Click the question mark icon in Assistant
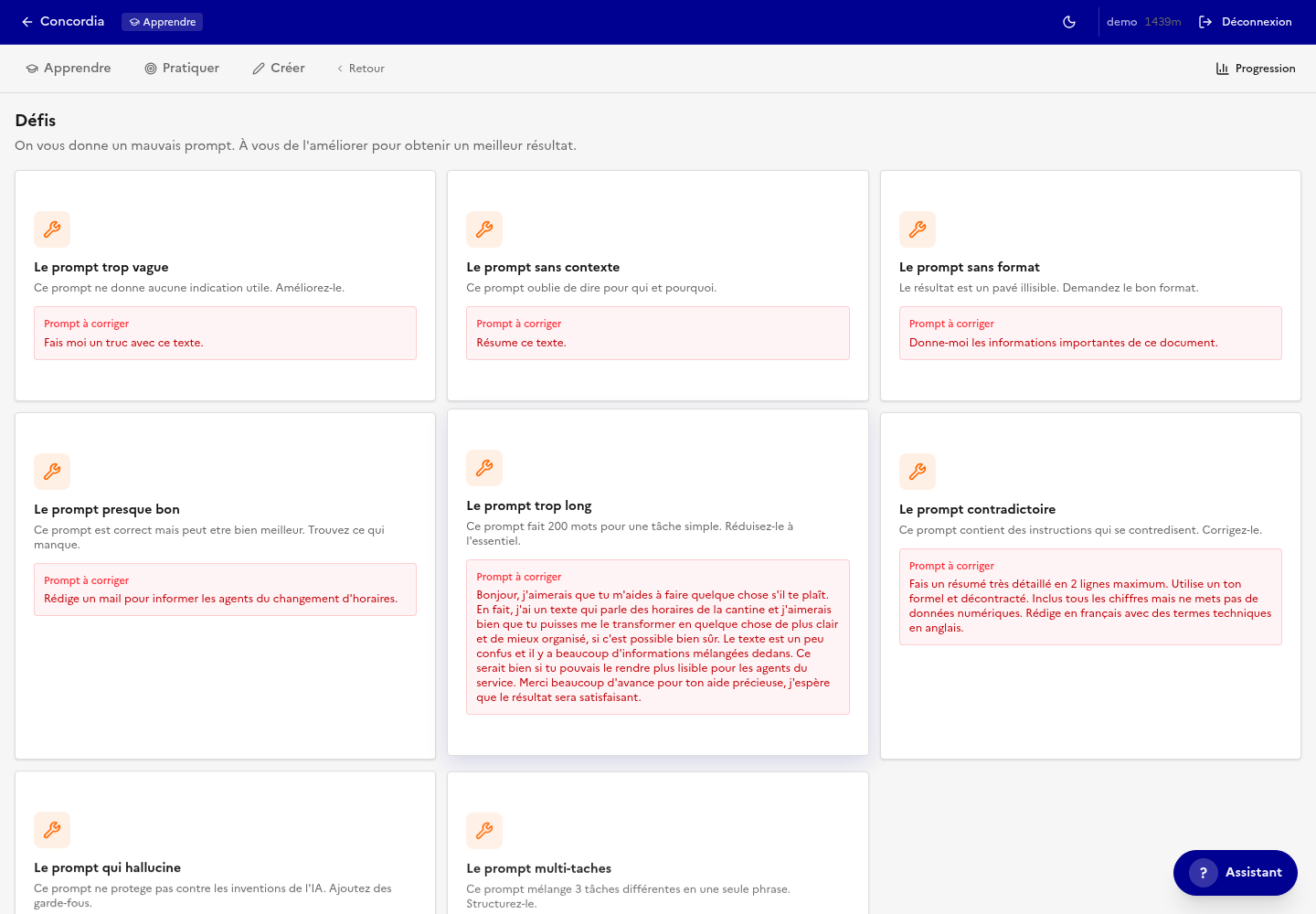 pos(1204,873)
